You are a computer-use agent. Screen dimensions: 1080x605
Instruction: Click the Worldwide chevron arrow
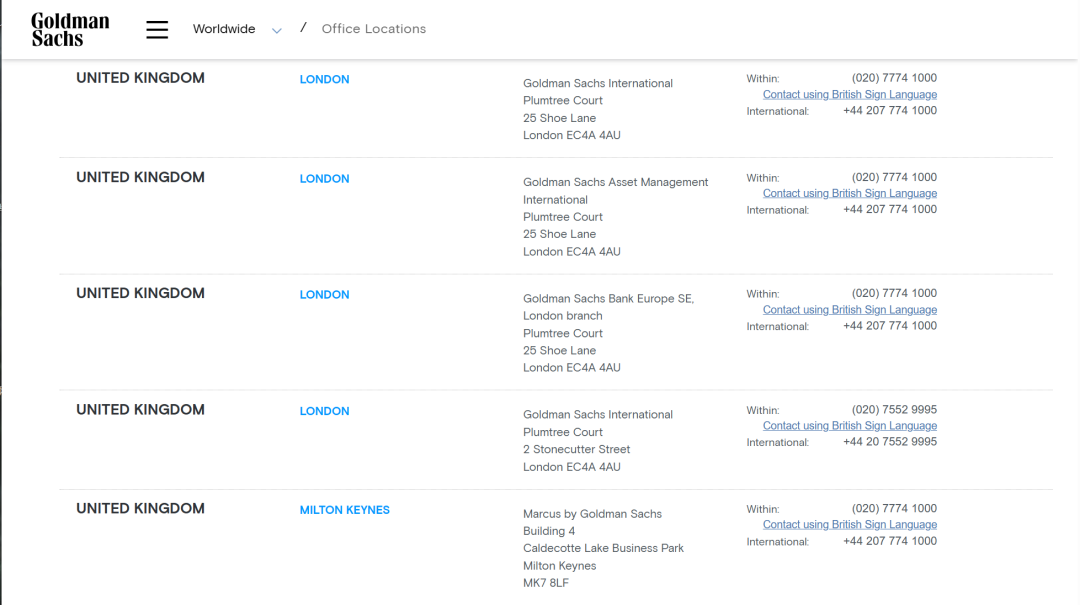coord(277,30)
